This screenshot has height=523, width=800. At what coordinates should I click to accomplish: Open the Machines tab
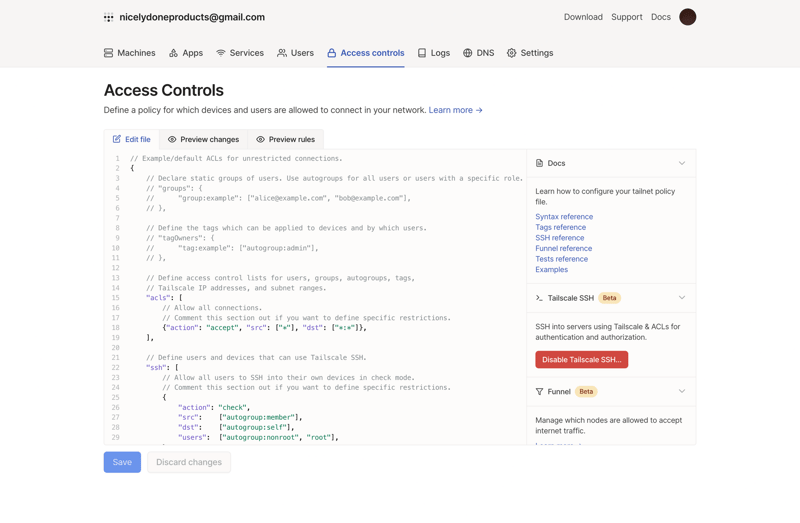130,53
